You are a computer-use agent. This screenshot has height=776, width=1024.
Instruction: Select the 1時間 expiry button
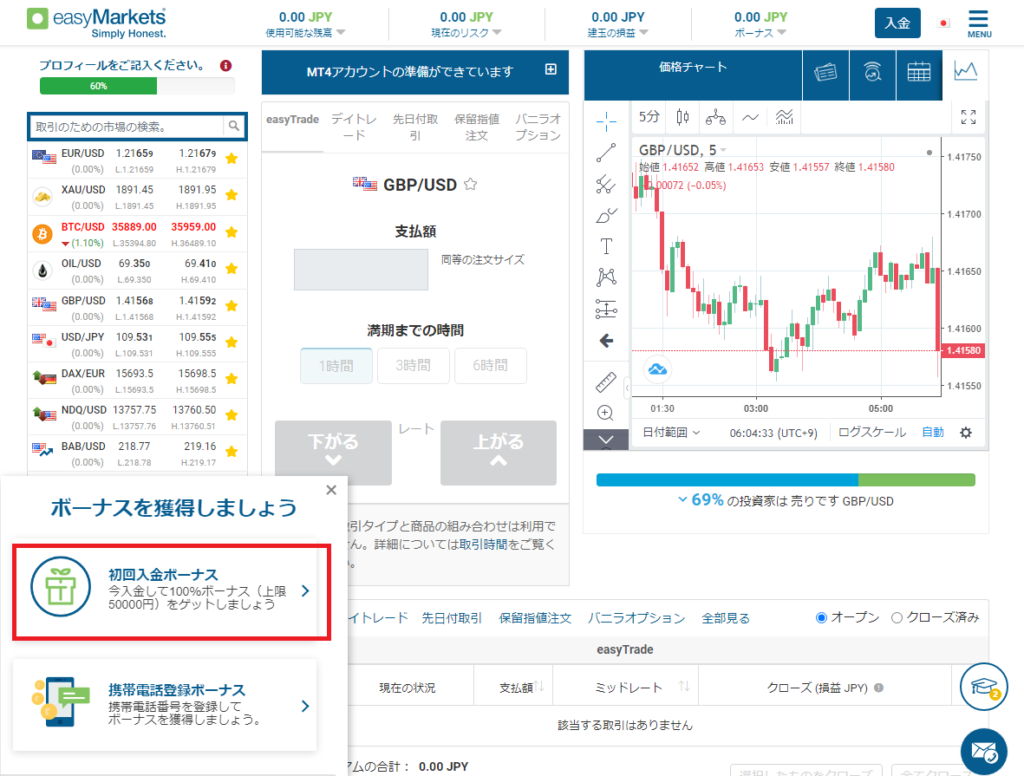336,365
